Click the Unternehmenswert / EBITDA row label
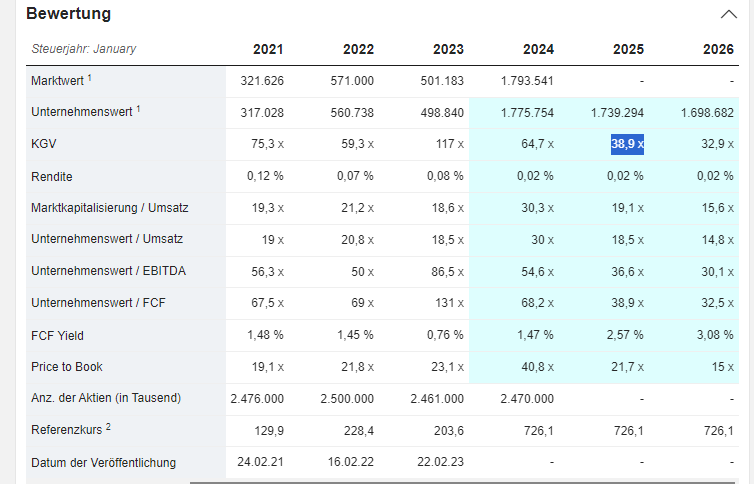The height and width of the screenshot is (484, 754). tap(106, 271)
